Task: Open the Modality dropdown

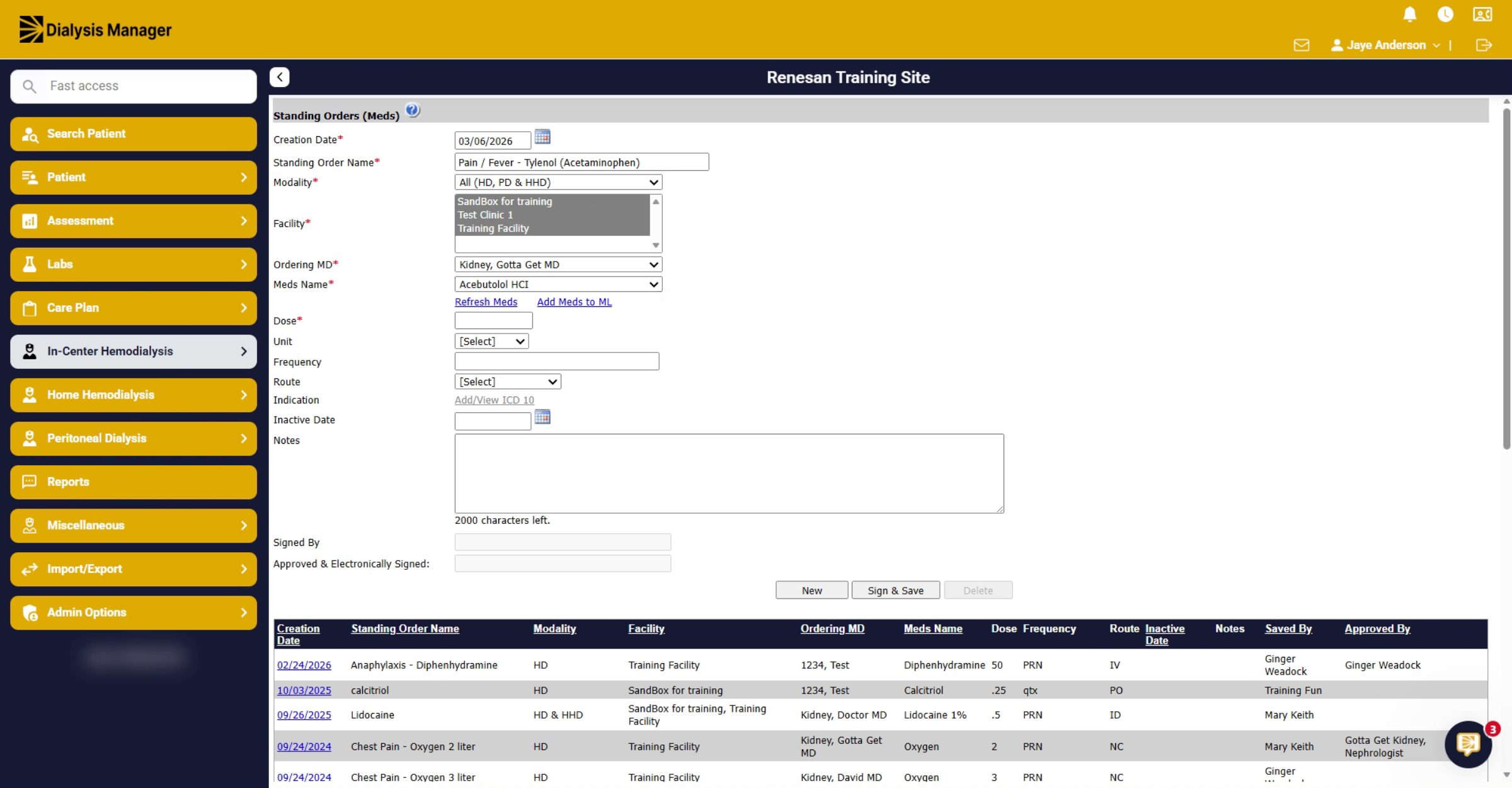Action: (x=558, y=182)
